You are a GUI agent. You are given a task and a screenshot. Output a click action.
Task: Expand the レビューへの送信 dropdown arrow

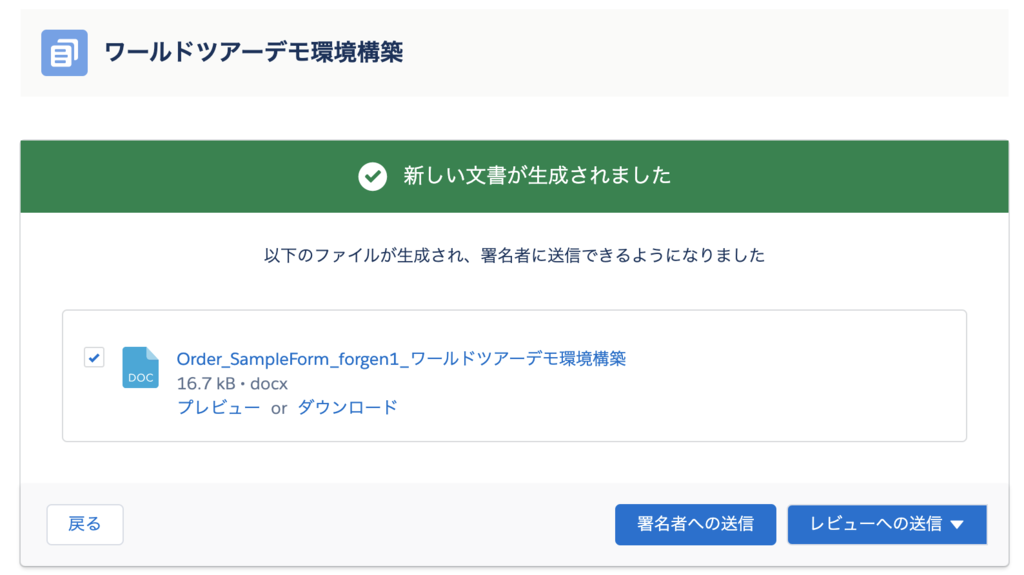(957, 525)
